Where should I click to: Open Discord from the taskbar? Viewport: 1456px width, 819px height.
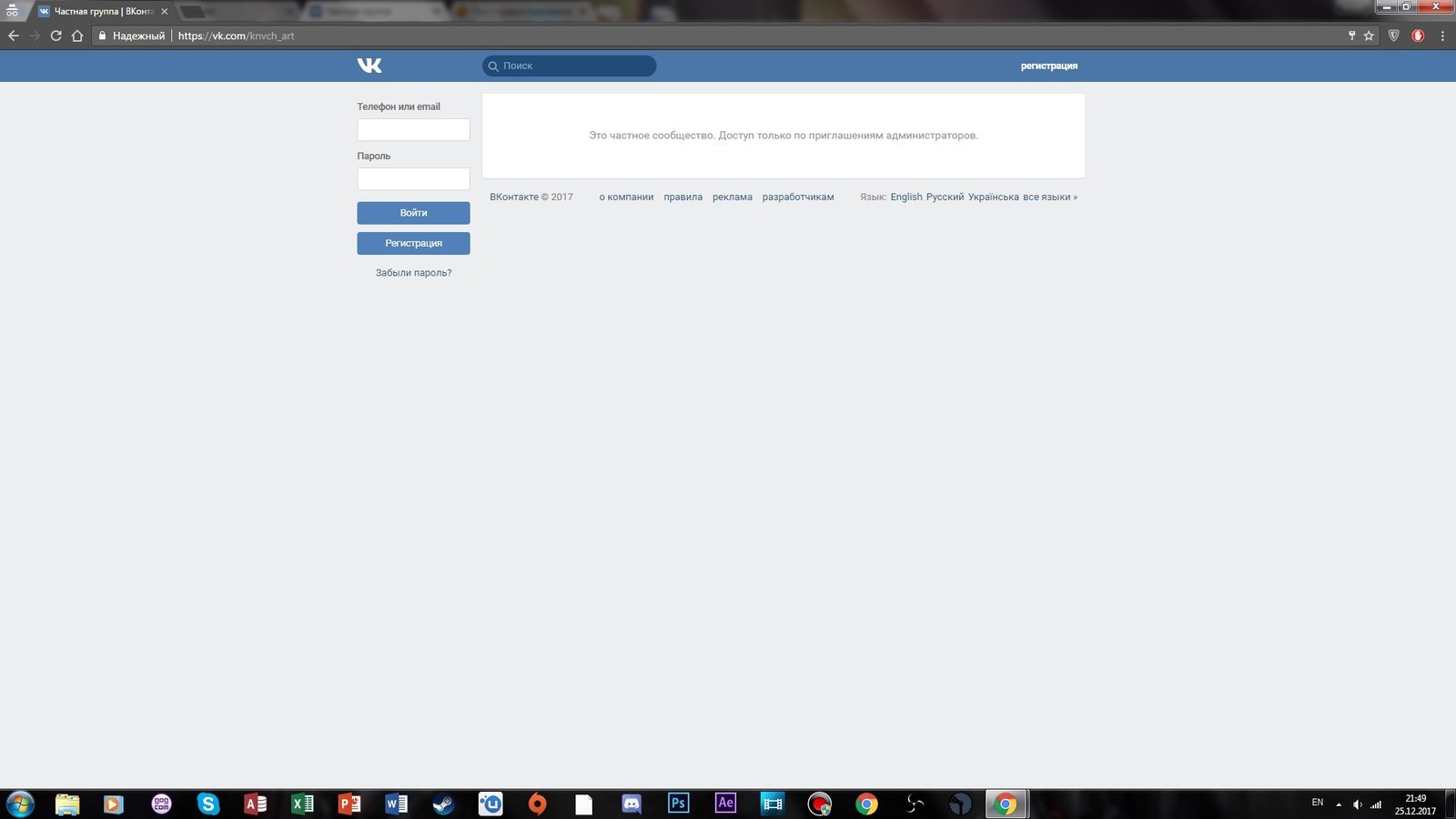[x=632, y=804]
